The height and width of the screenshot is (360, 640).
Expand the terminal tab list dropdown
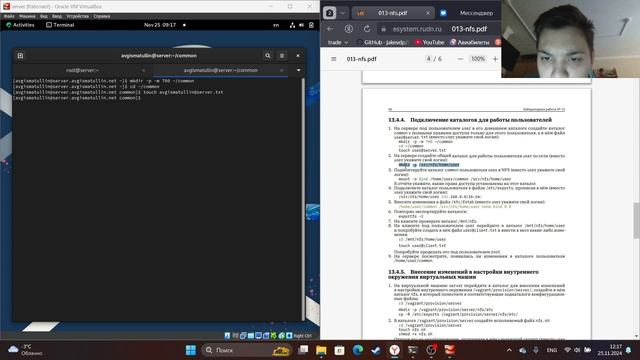(298, 70)
